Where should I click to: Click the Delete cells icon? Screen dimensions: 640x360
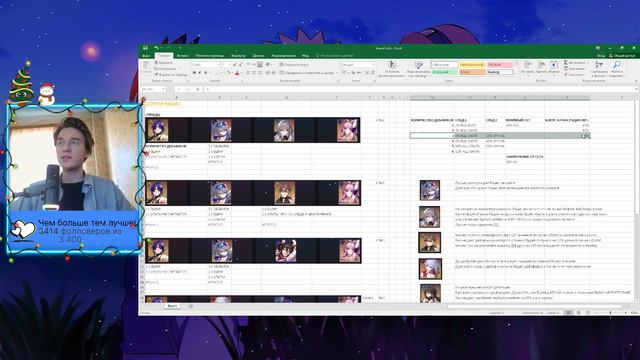pos(541,65)
